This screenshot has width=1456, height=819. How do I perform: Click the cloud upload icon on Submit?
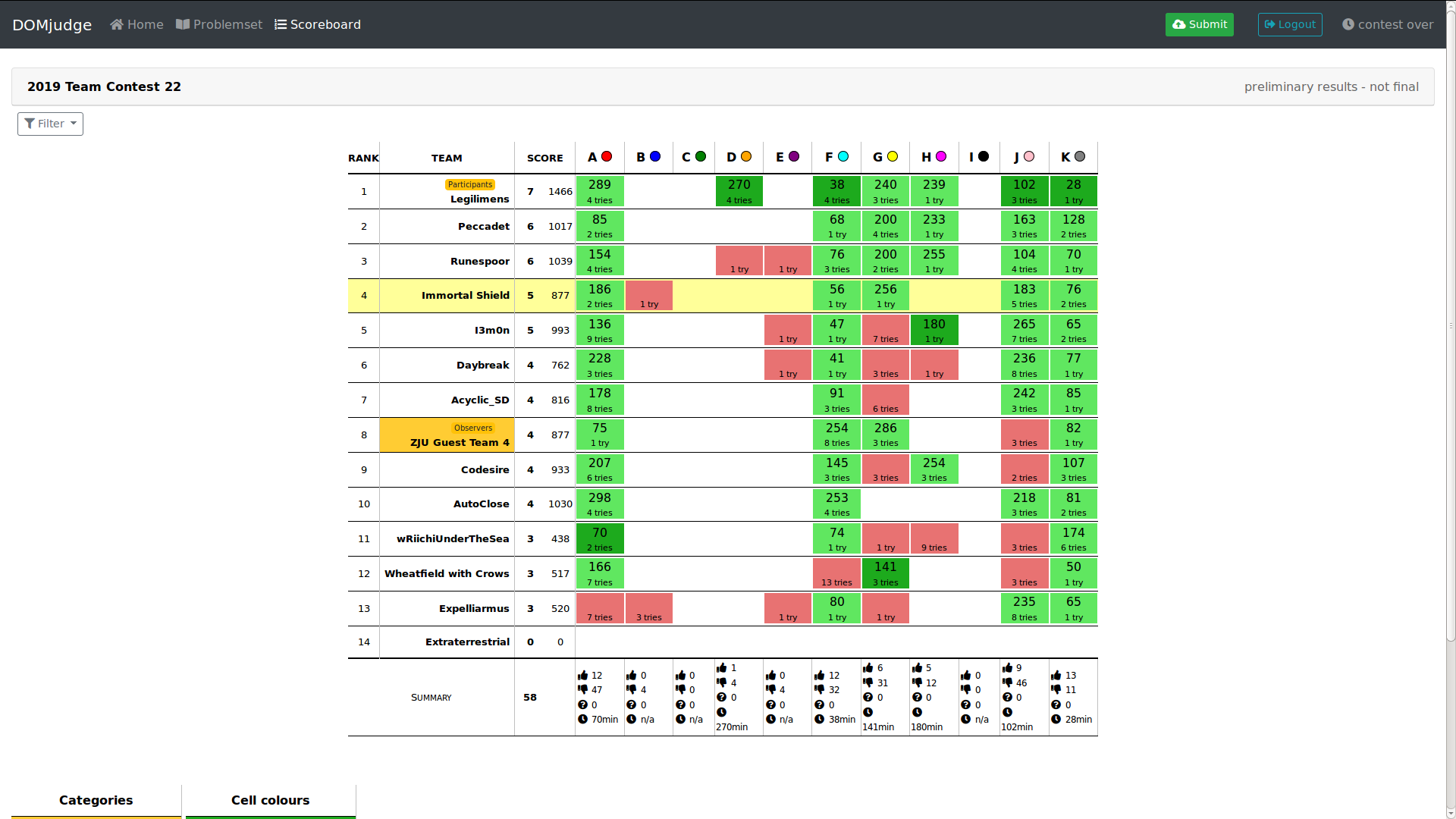[x=1178, y=24]
